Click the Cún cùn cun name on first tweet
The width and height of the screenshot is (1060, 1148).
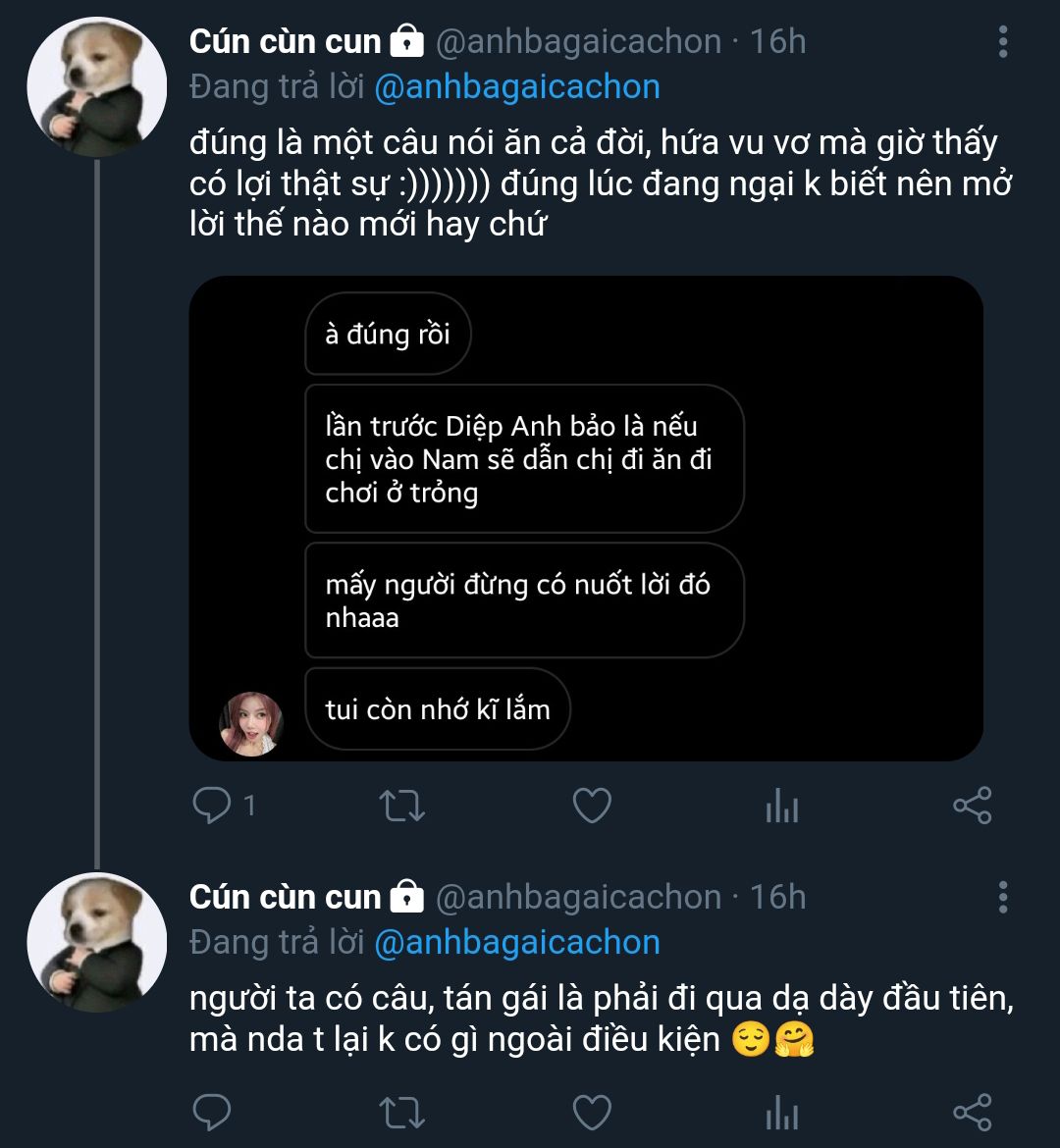click(x=285, y=42)
